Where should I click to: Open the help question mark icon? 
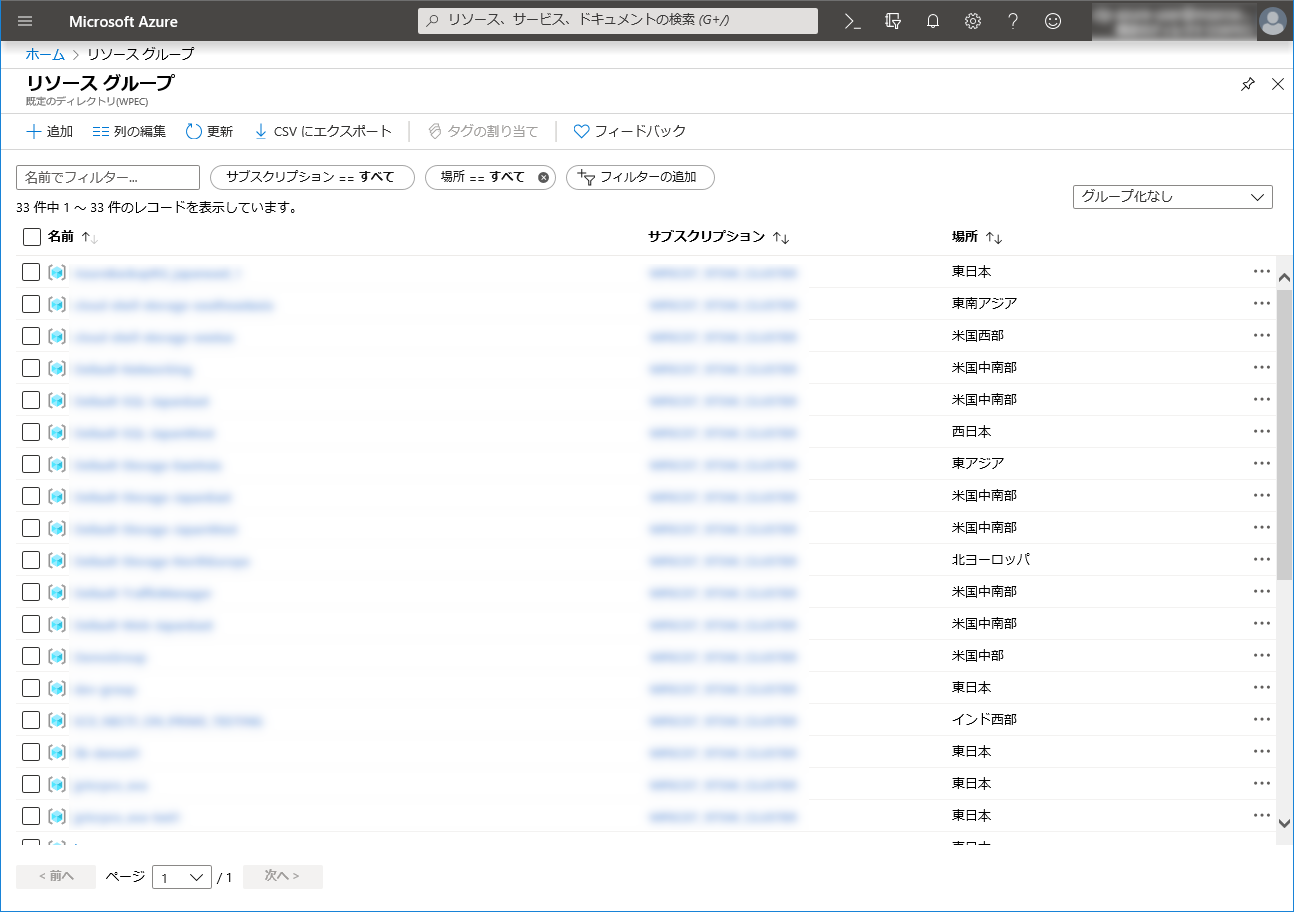[x=1013, y=21]
